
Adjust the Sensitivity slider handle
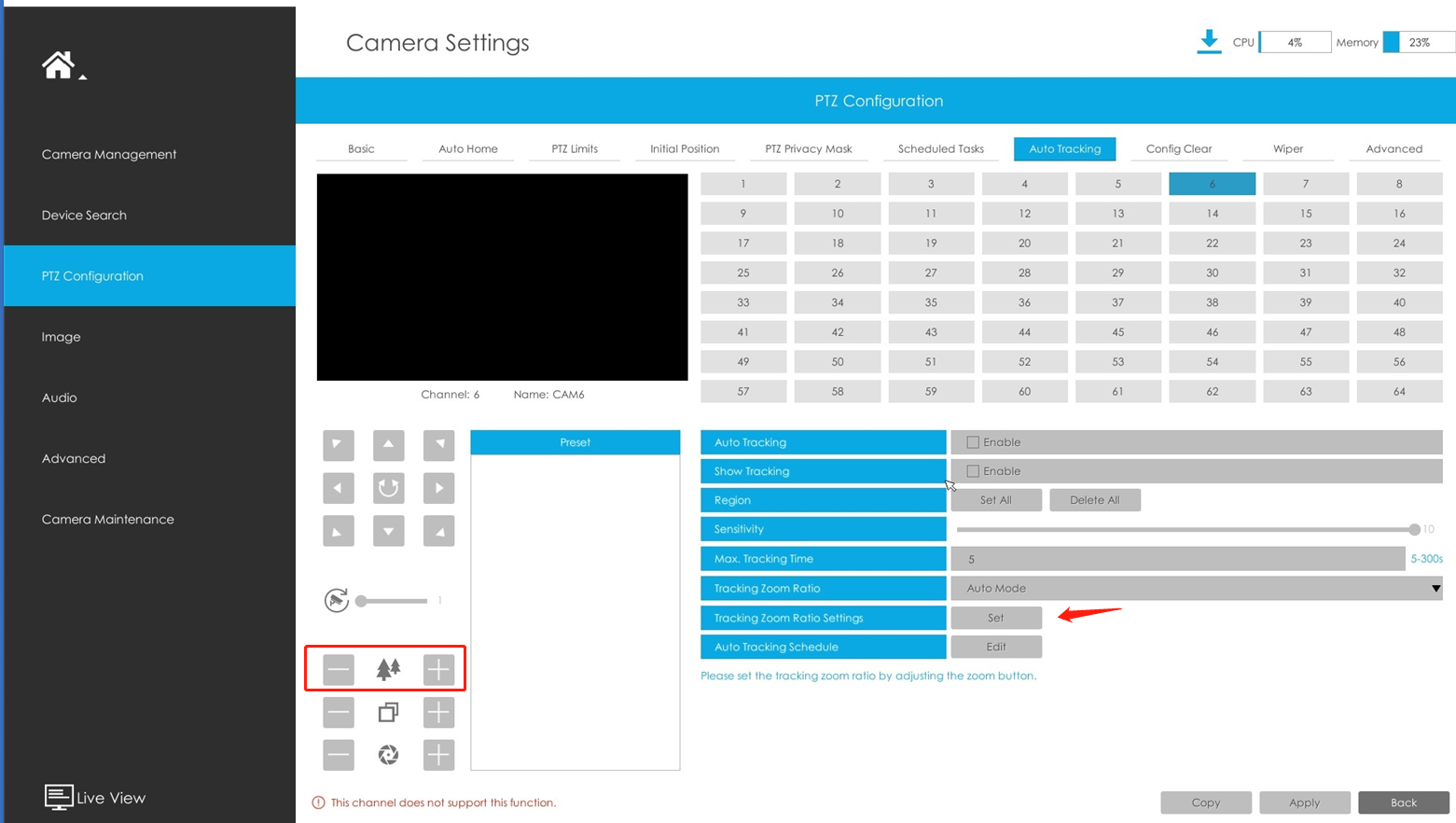[x=1414, y=529]
